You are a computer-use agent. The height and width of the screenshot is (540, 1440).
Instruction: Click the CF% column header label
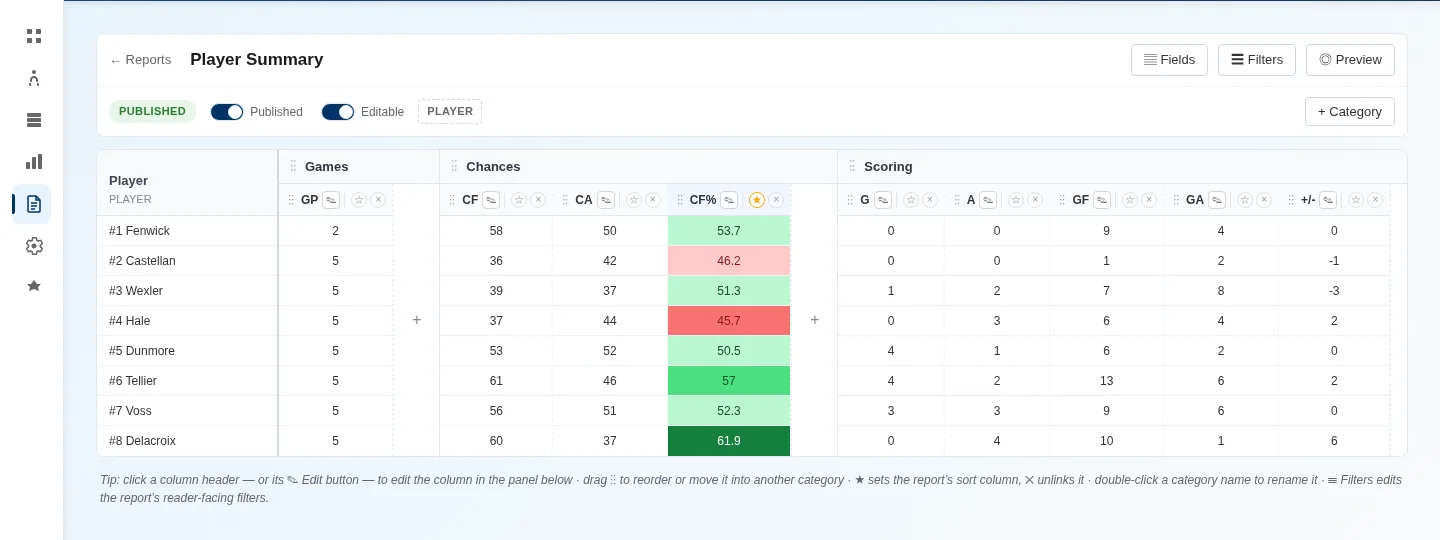(703, 200)
